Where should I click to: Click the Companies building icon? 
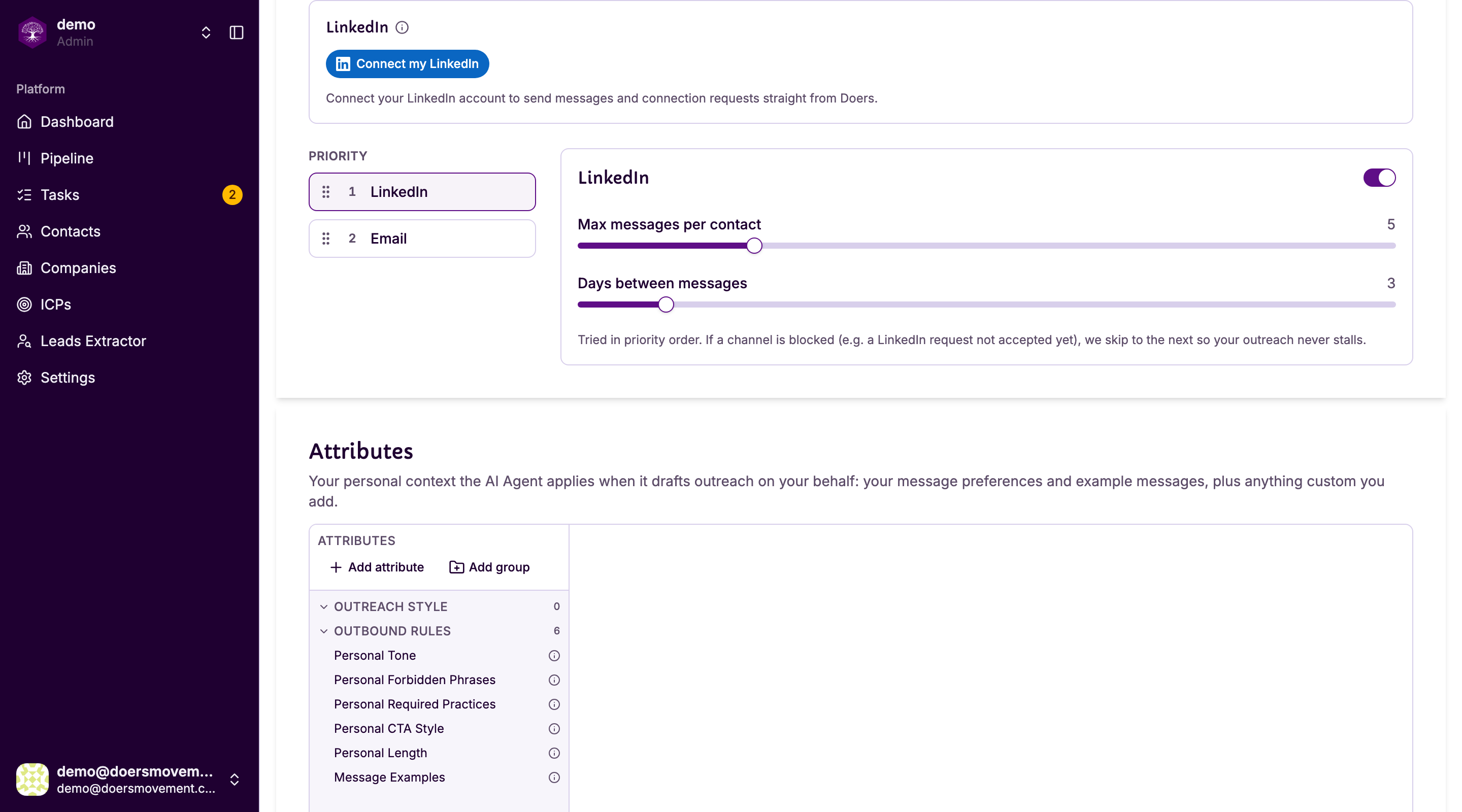pyautogui.click(x=24, y=268)
